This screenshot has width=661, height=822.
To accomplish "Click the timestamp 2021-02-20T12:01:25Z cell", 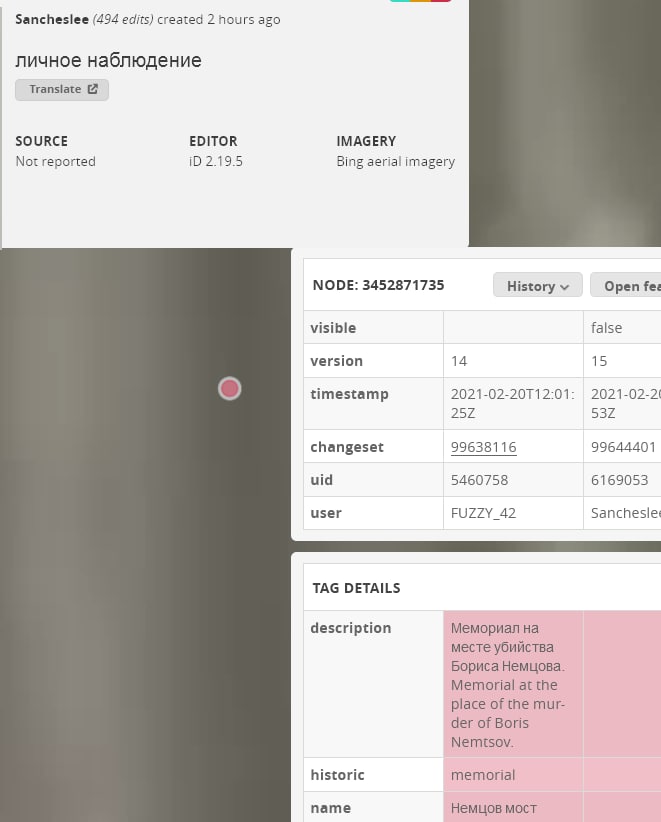I will click(513, 404).
